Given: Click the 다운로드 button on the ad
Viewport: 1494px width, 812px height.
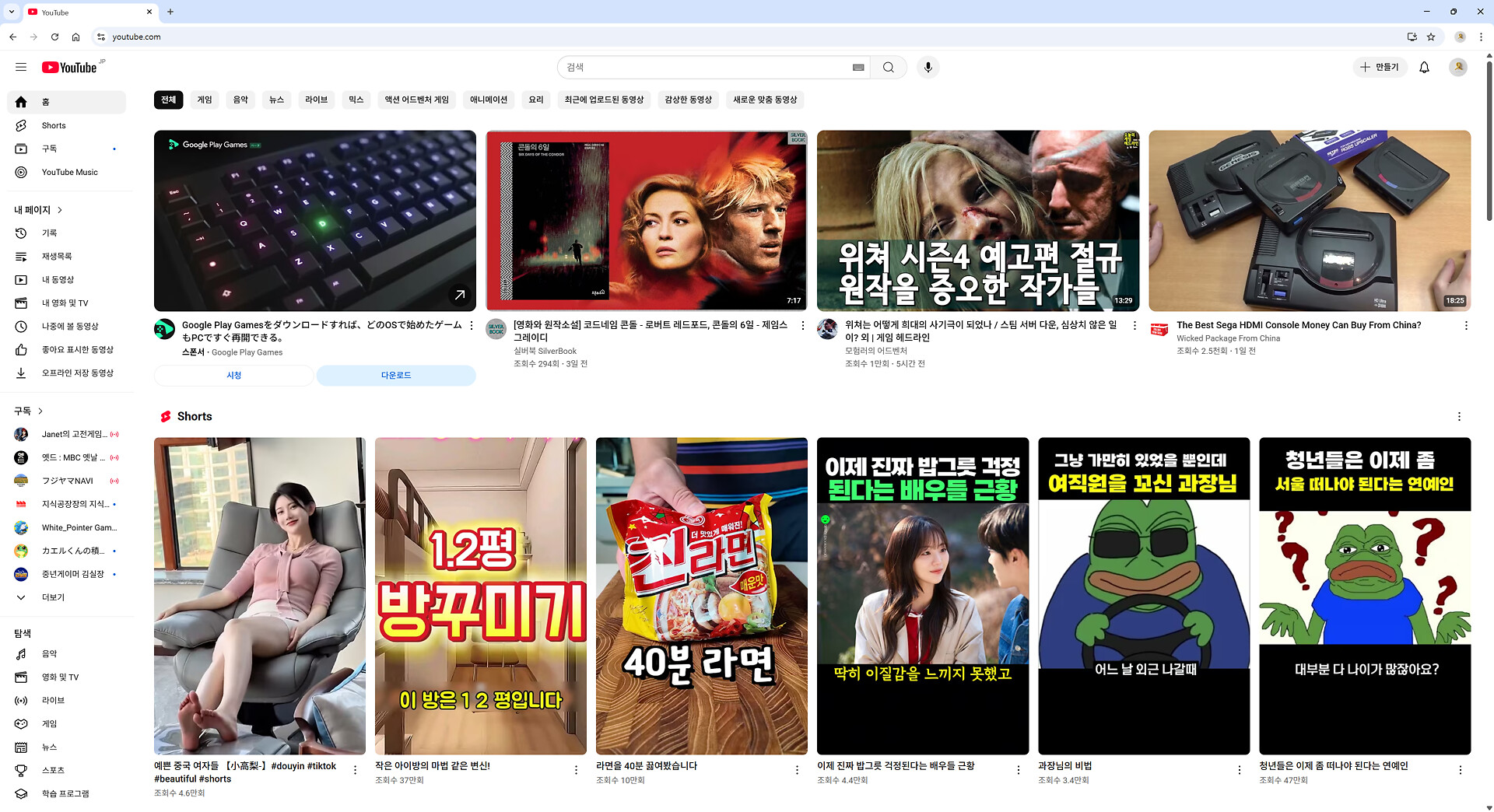Looking at the screenshot, I should click(x=395, y=376).
